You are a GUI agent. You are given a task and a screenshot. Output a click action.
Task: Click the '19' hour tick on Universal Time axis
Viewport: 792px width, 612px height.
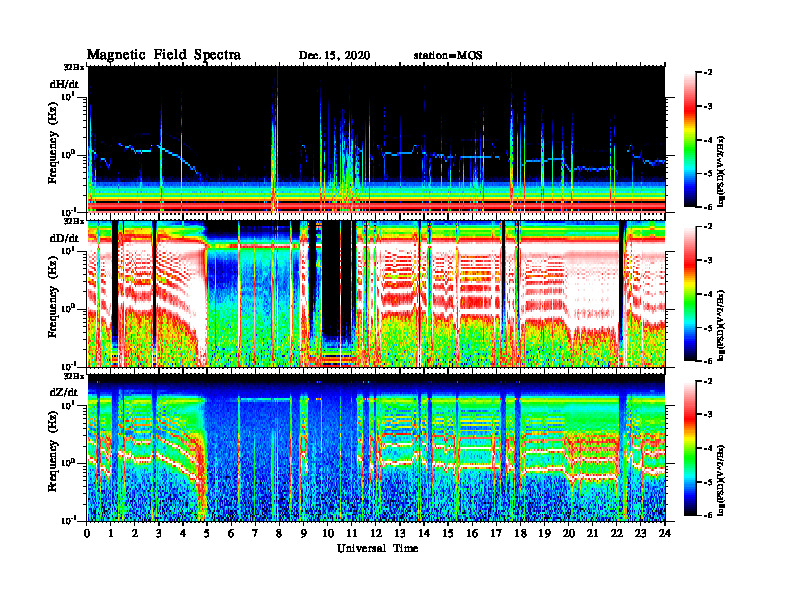(x=544, y=534)
